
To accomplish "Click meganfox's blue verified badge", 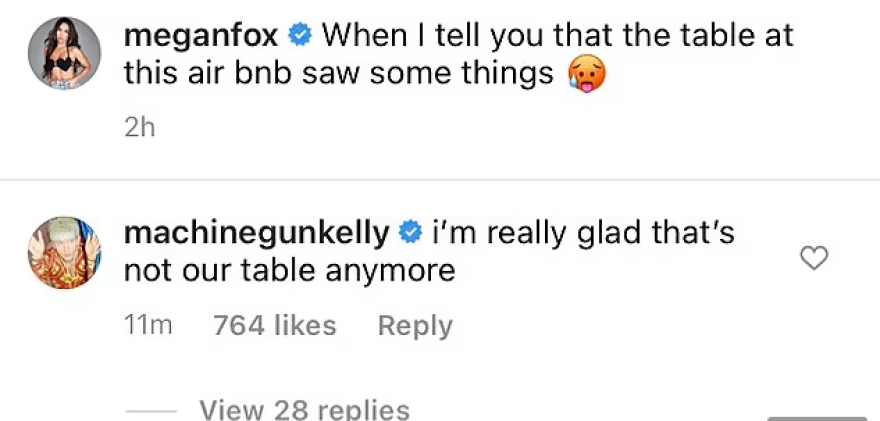I will [299, 37].
